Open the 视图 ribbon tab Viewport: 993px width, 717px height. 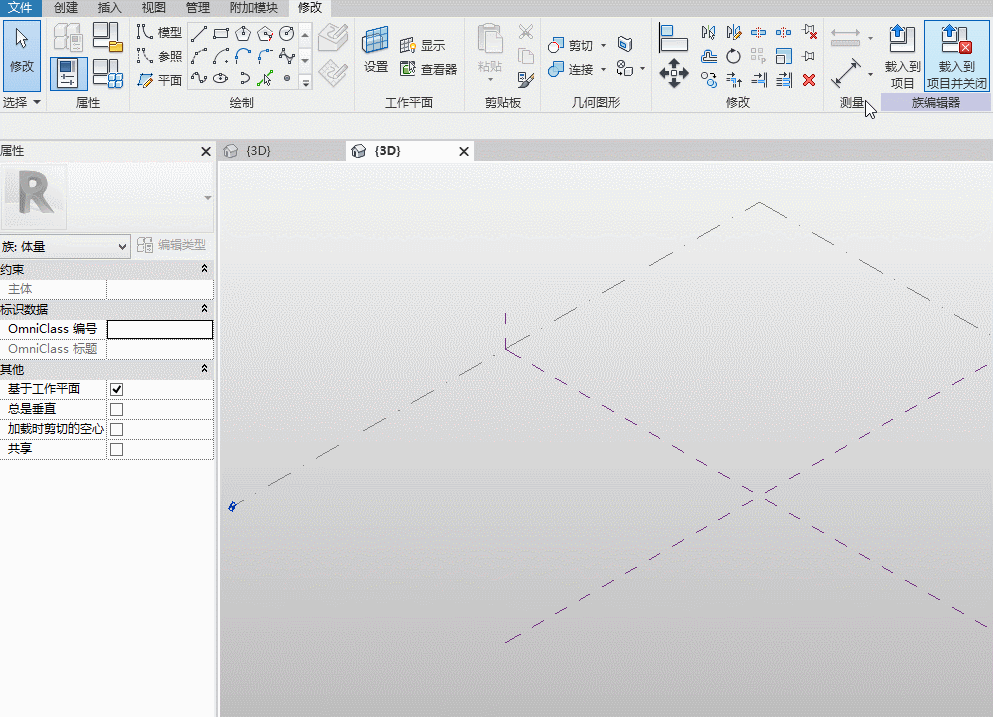153,8
